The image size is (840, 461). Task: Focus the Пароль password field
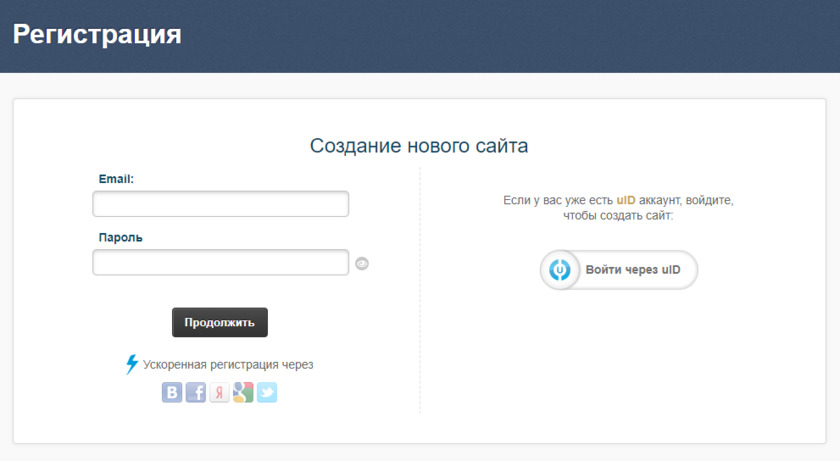coord(220,263)
